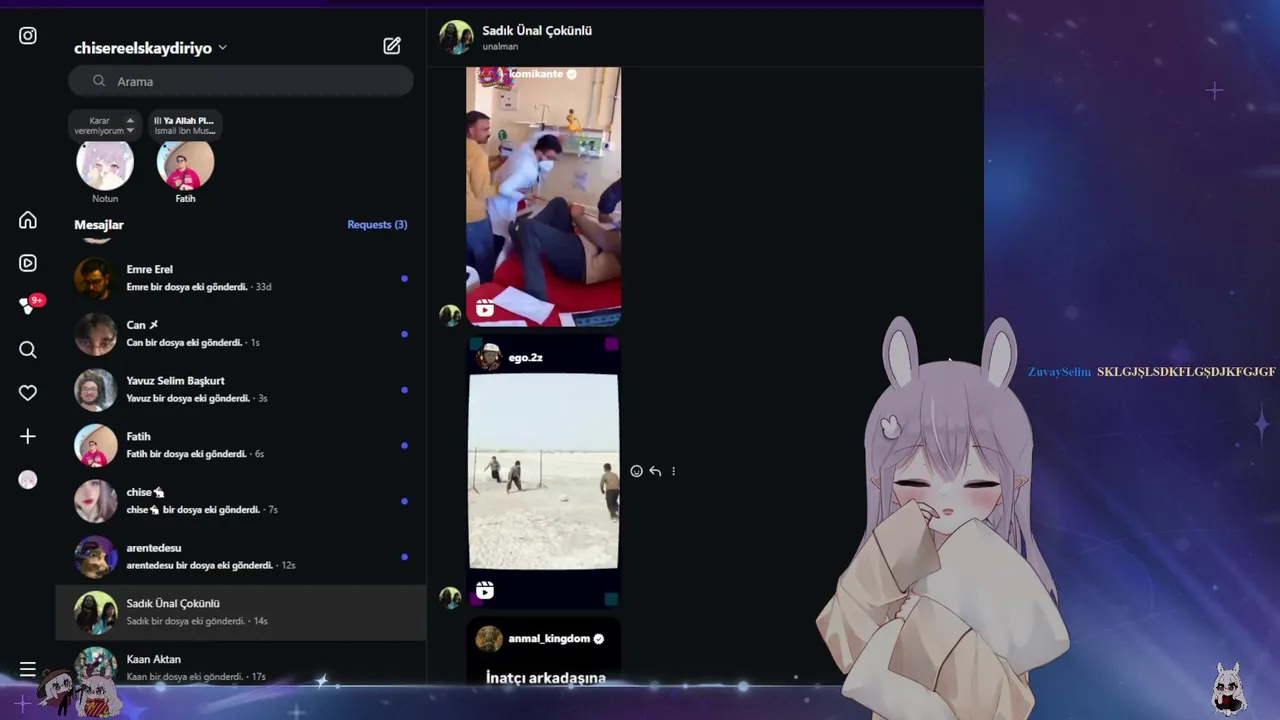This screenshot has width=1280, height=720.
Task: Click the ZuvaySelim chat overlay username
Action: click(x=1059, y=372)
